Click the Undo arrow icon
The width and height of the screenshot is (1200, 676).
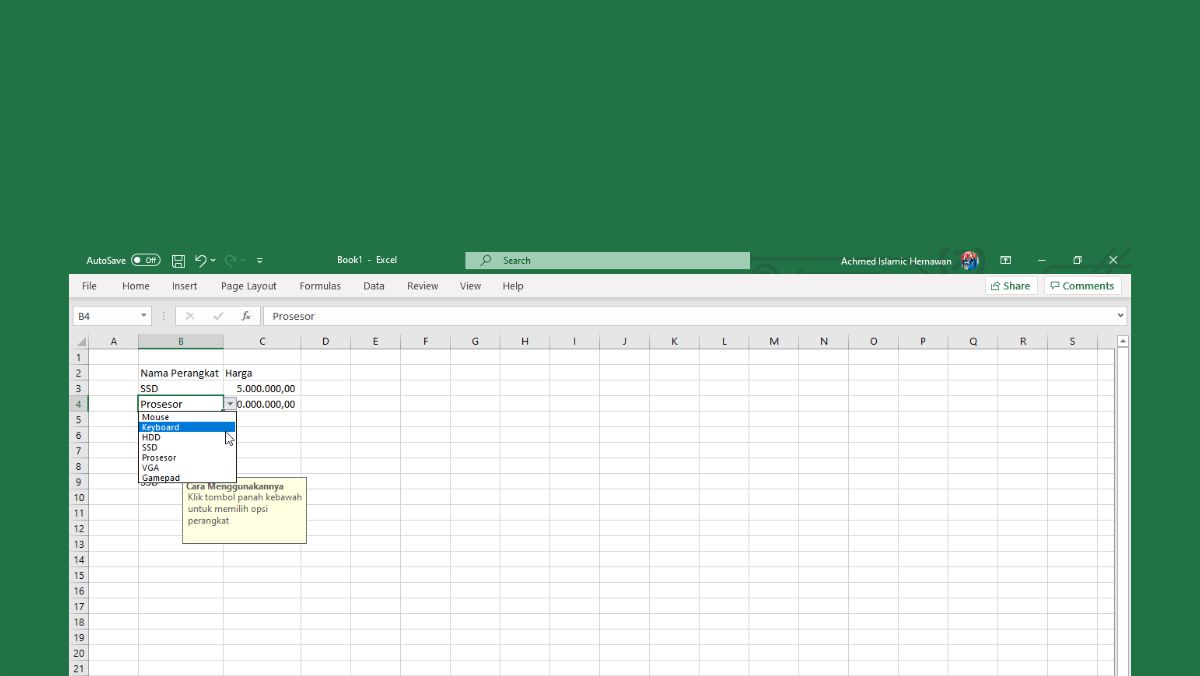[x=200, y=260]
